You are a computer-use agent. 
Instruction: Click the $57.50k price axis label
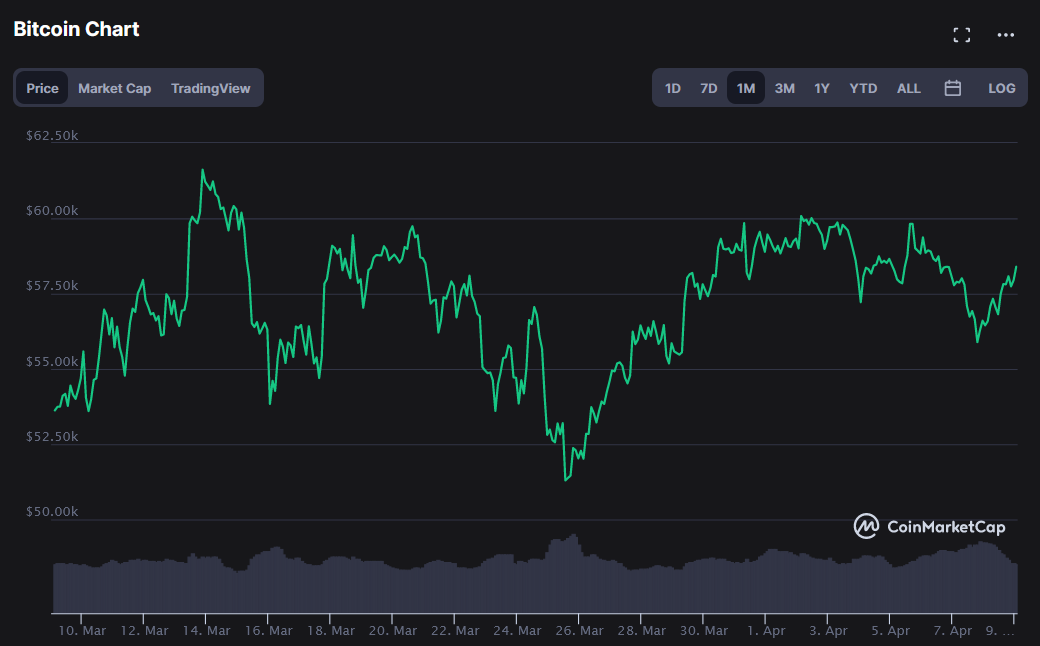click(52, 286)
